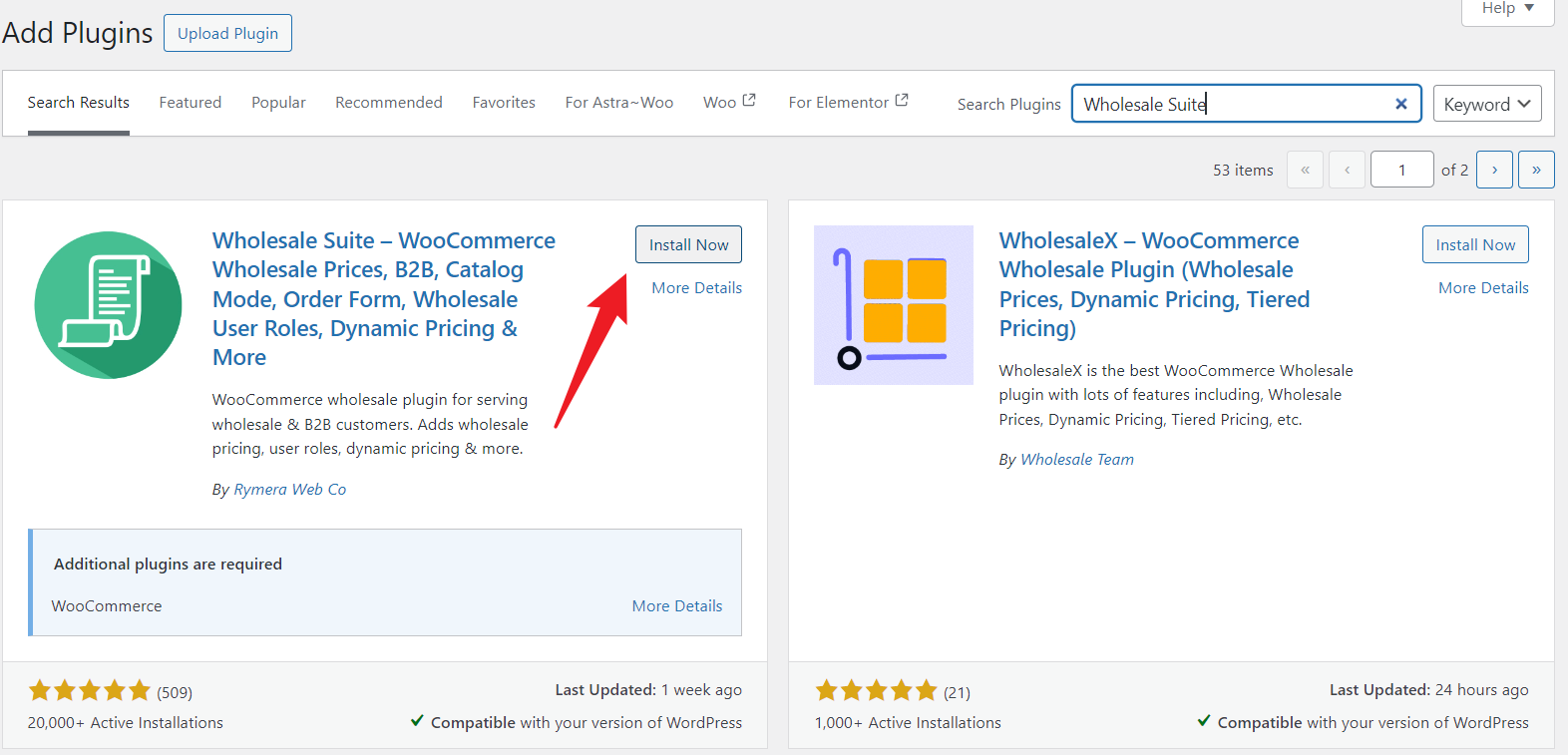Visit author Rymera Web Co link
Screen dimensions: 1568x755
point(290,489)
